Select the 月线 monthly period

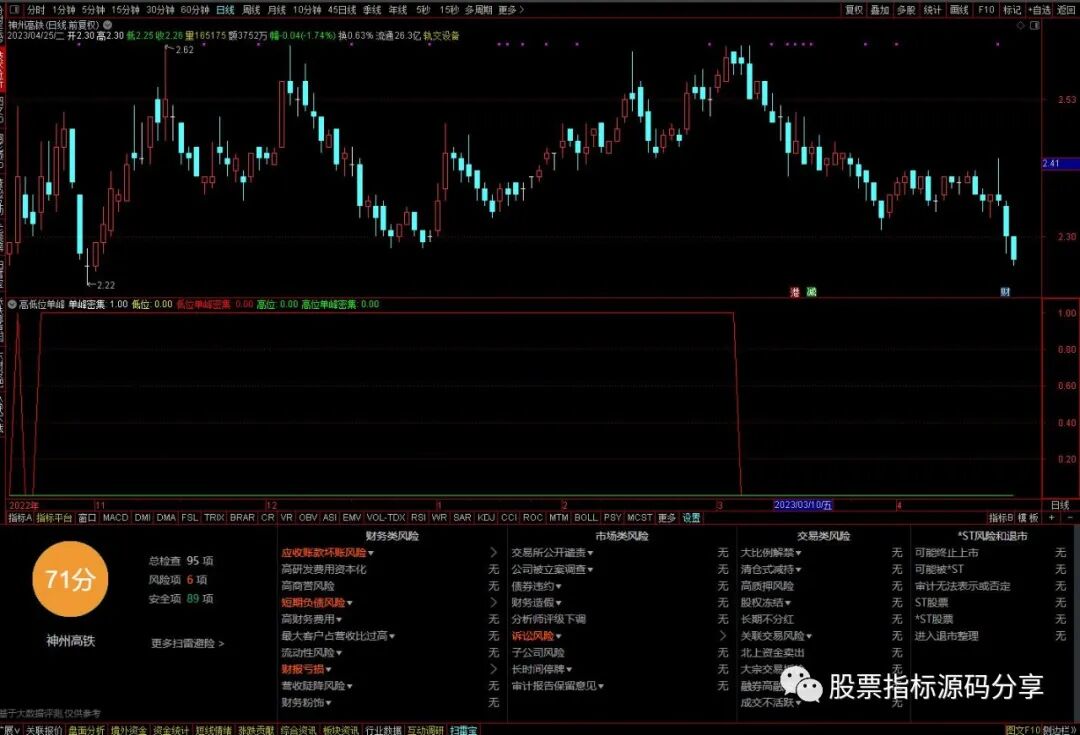coord(276,10)
